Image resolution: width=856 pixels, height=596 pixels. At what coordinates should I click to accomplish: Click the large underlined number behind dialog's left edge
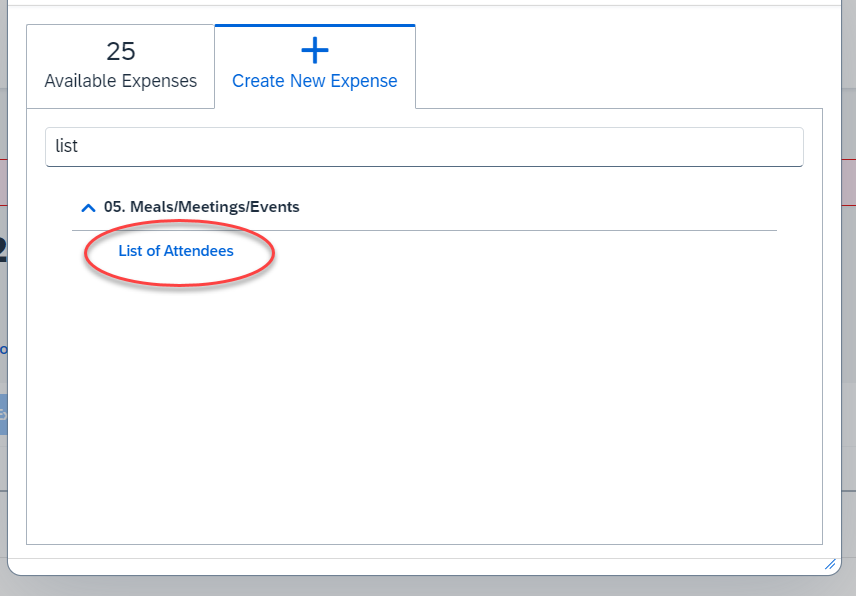pos(3,249)
